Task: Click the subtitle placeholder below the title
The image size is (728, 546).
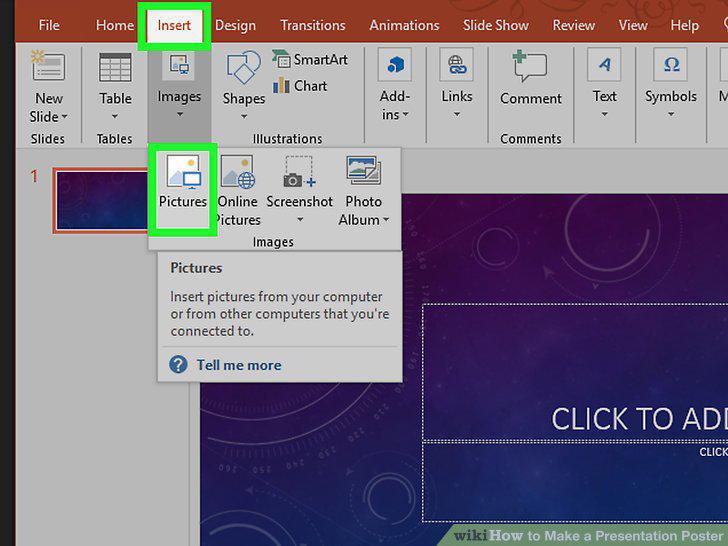Action: pos(575,482)
